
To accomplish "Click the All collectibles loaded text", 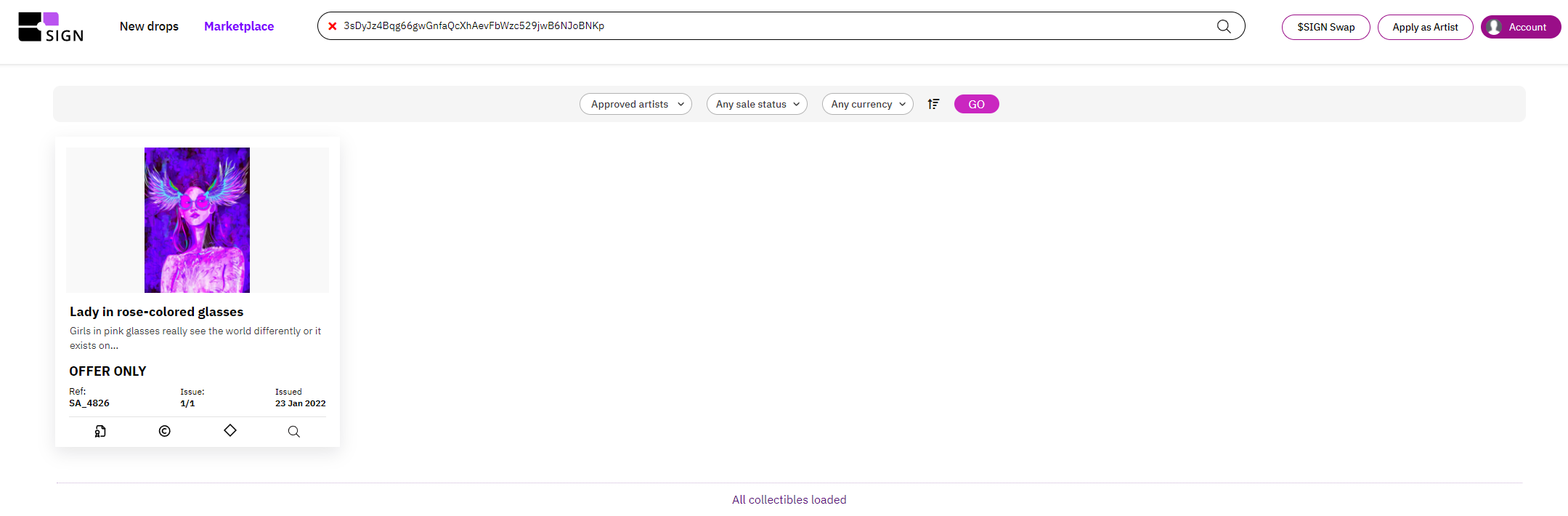I will pyautogui.click(x=789, y=500).
